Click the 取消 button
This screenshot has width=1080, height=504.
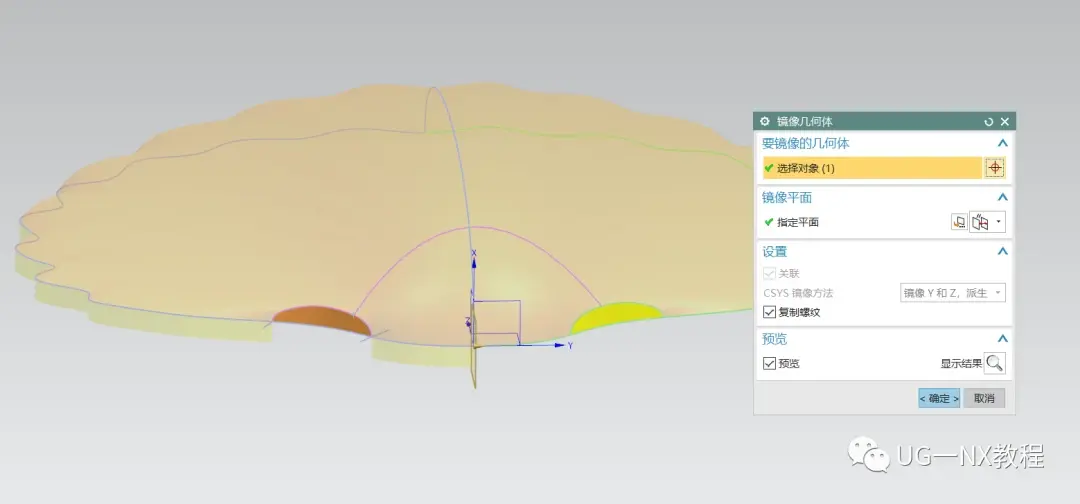[984, 398]
